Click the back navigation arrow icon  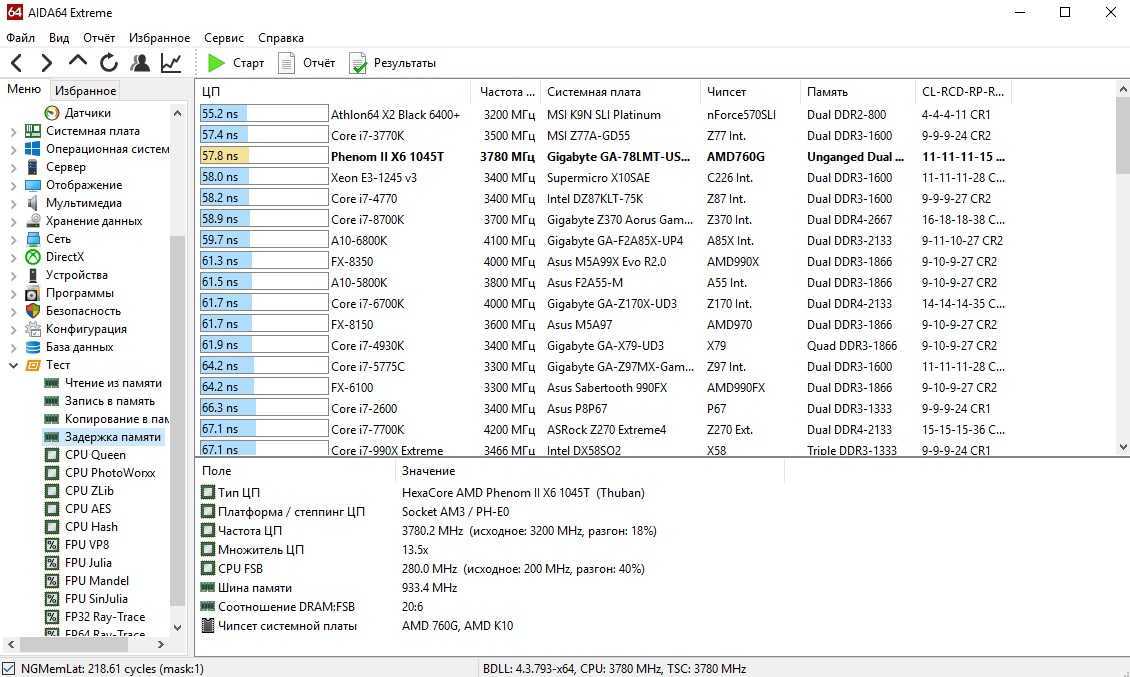[17, 63]
